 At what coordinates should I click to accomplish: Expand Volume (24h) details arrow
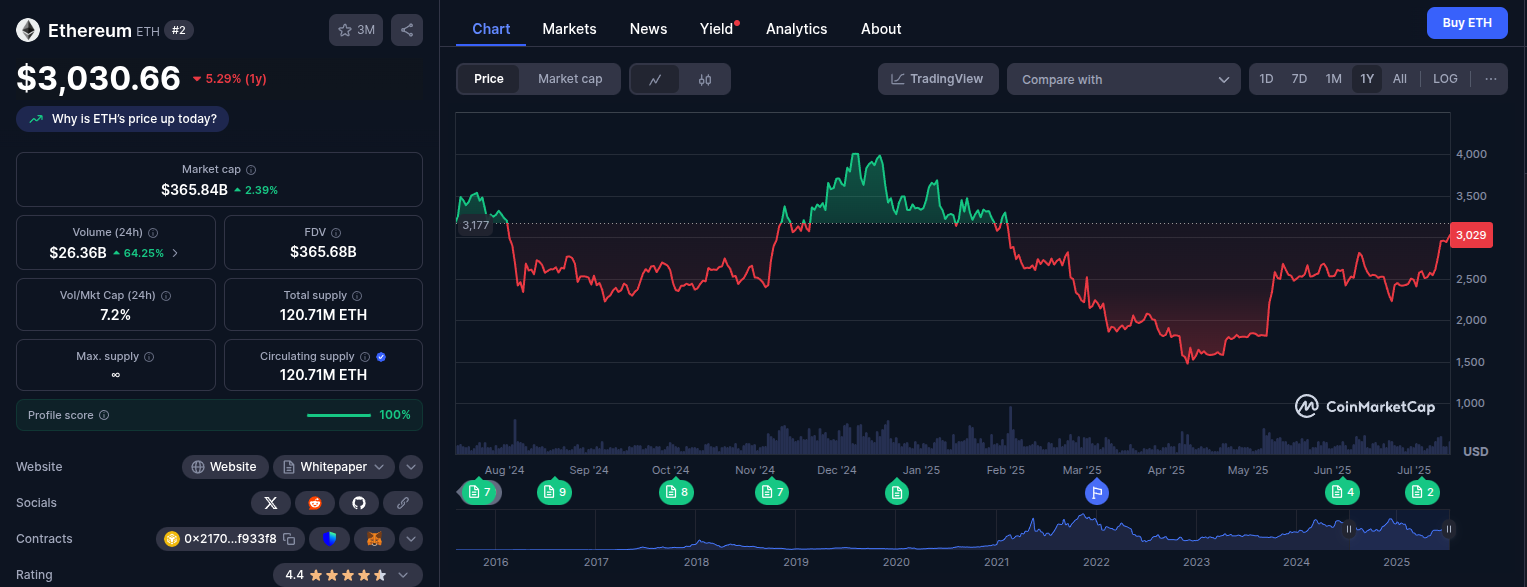click(176, 253)
